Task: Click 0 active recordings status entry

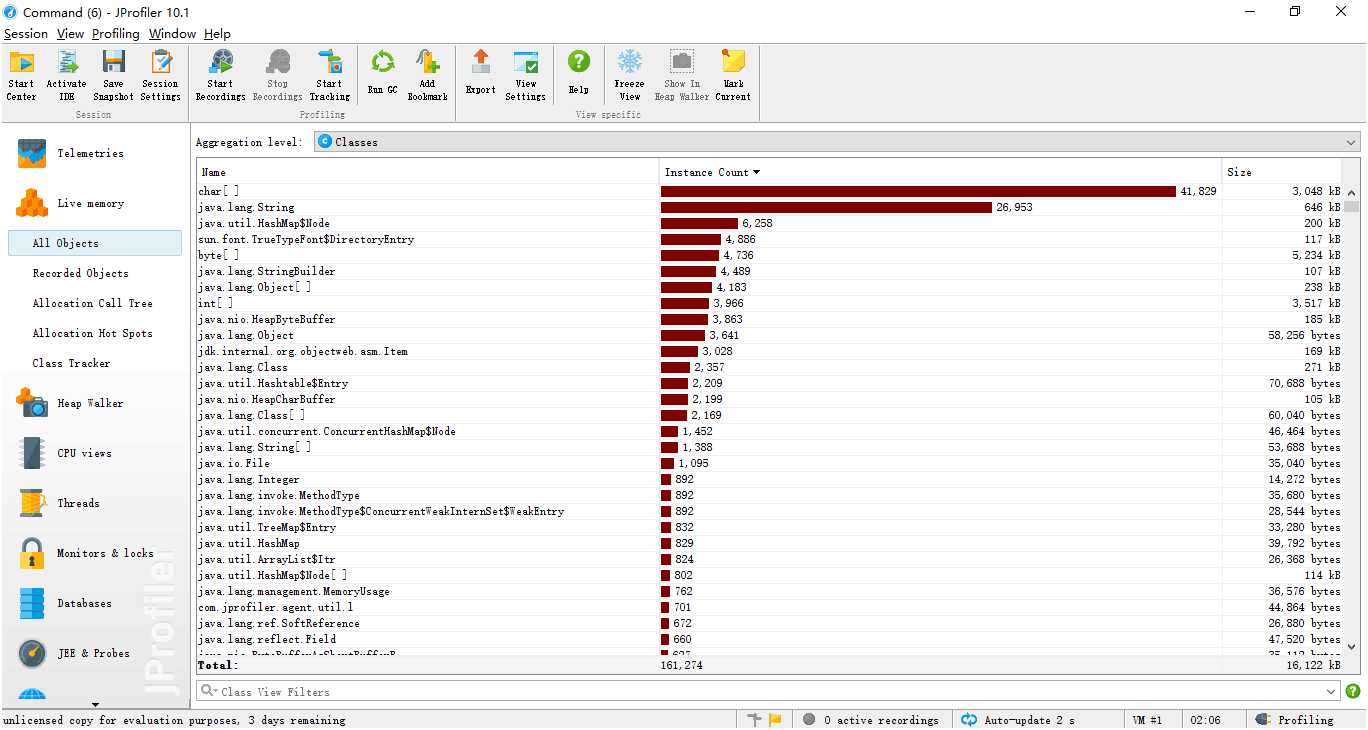Action: [x=870, y=719]
